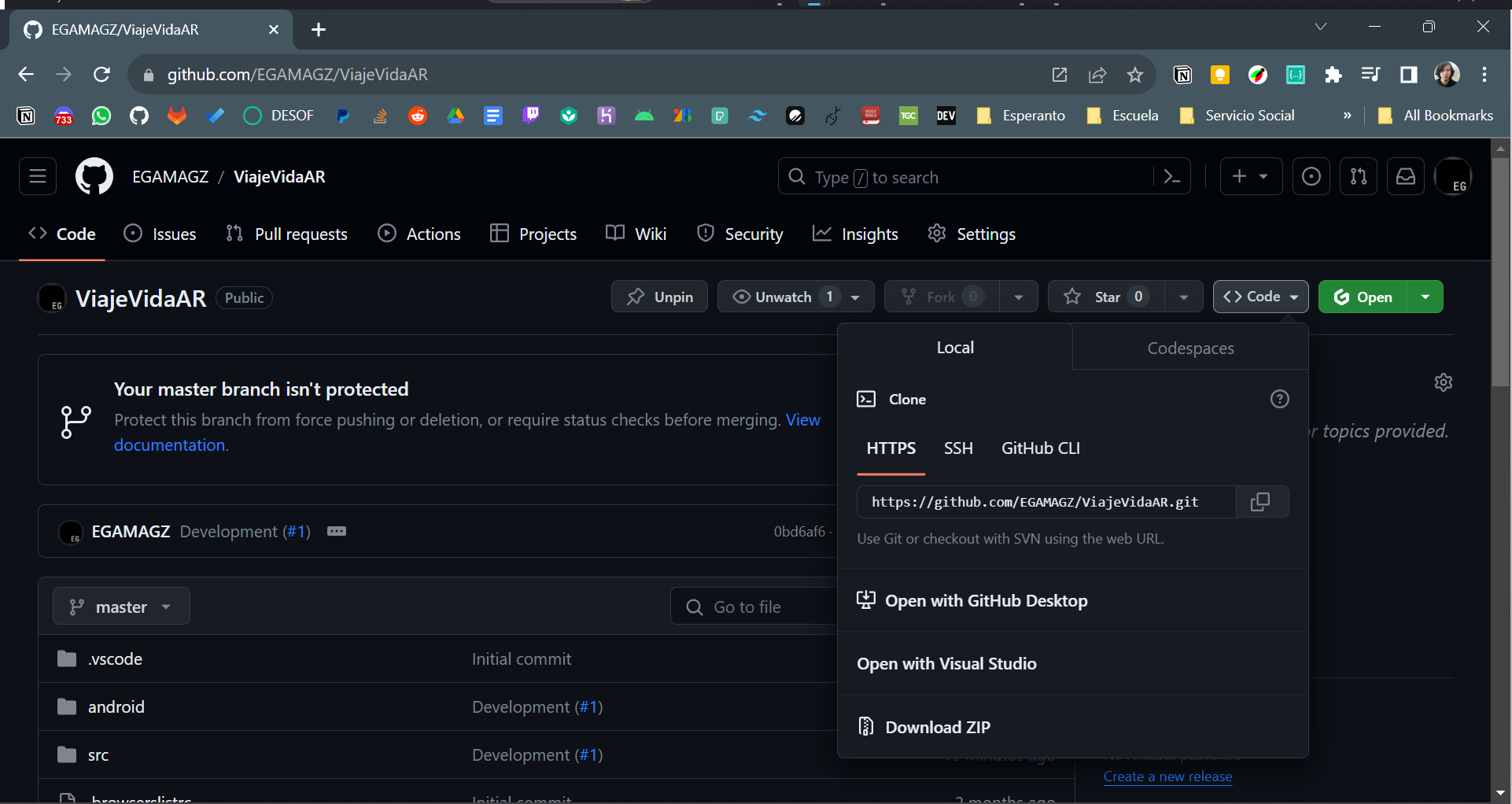1512x804 pixels.
Task: Switch to the Wiki tab
Action: [x=636, y=234]
